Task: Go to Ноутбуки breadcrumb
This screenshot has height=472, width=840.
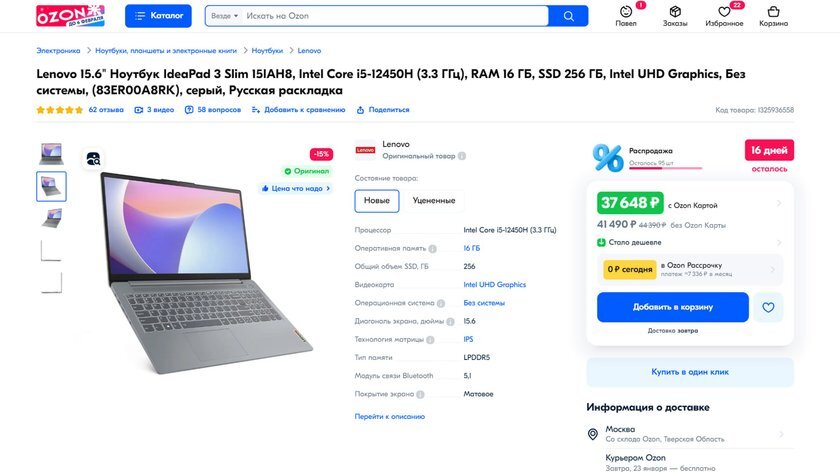Action: tap(267, 50)
